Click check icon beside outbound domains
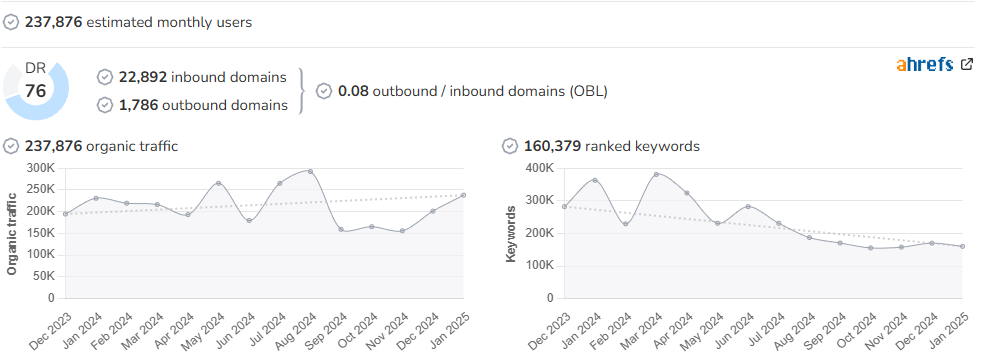Viewport: 985px width, 362px height. (105, 105)
